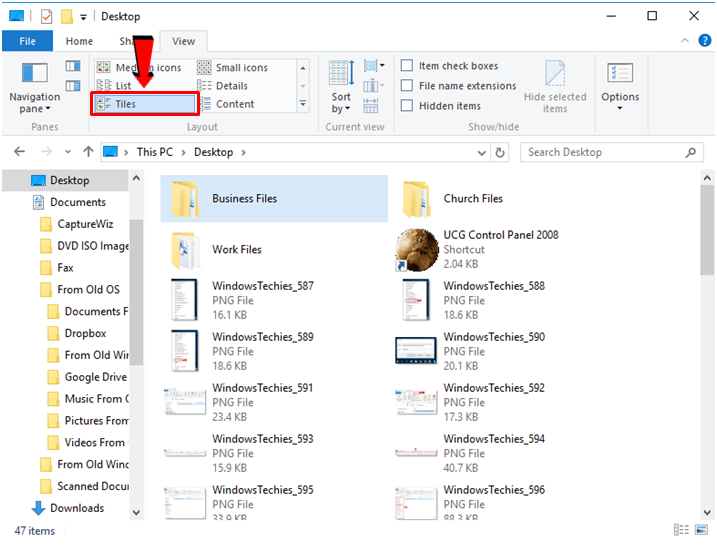Viewport: 717px width, 548px height.
Task: Select the List layout
Action: pos(114,86)
